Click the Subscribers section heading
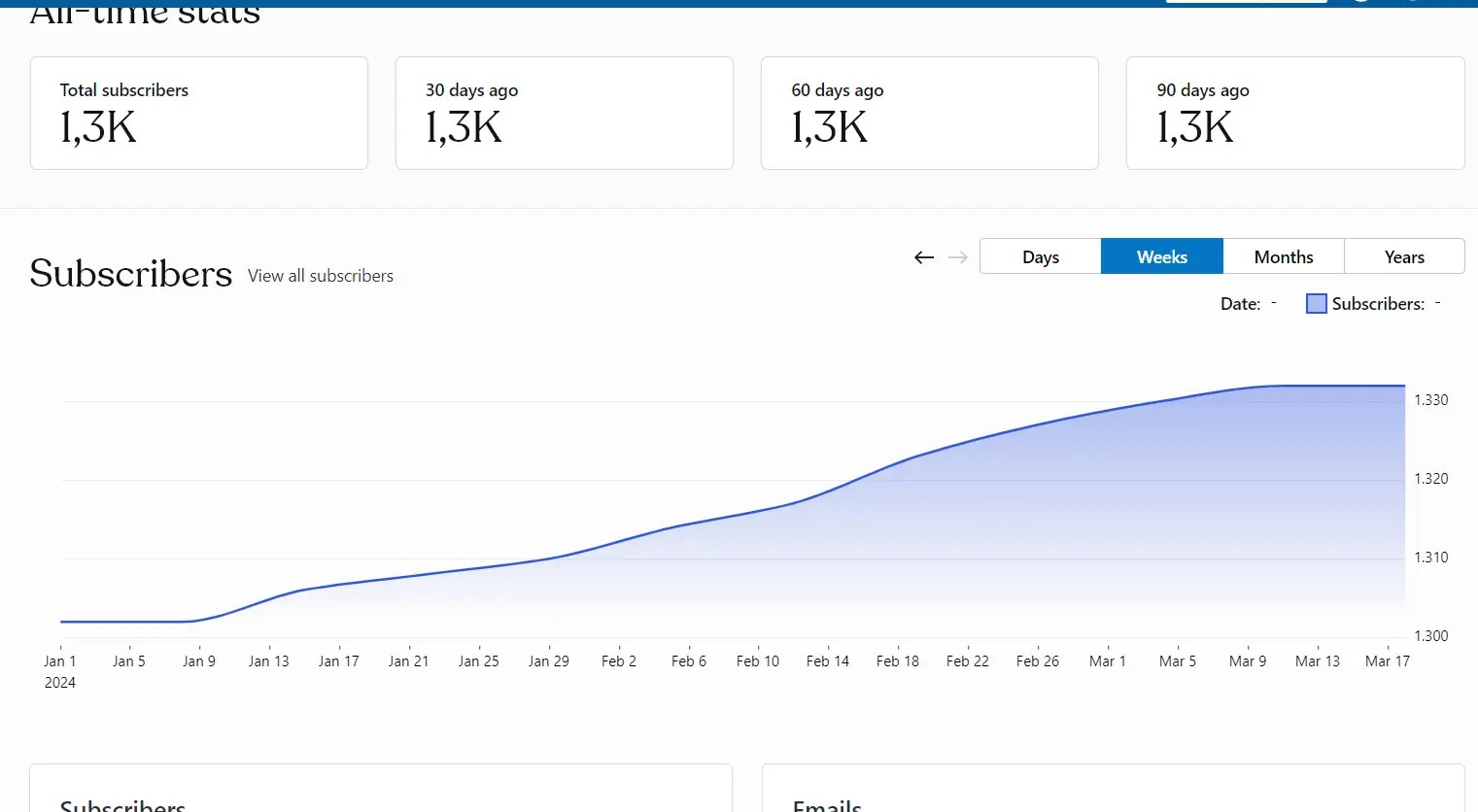 click(130, 273)
